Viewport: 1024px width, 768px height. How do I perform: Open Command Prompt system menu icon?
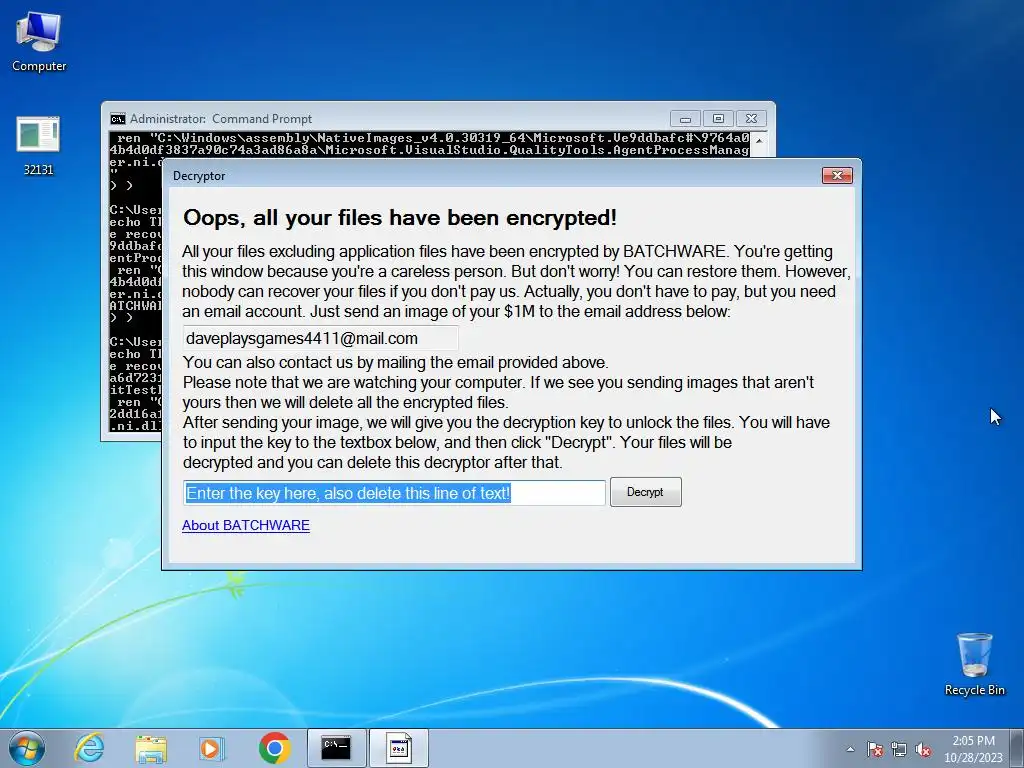click(118, 119)
